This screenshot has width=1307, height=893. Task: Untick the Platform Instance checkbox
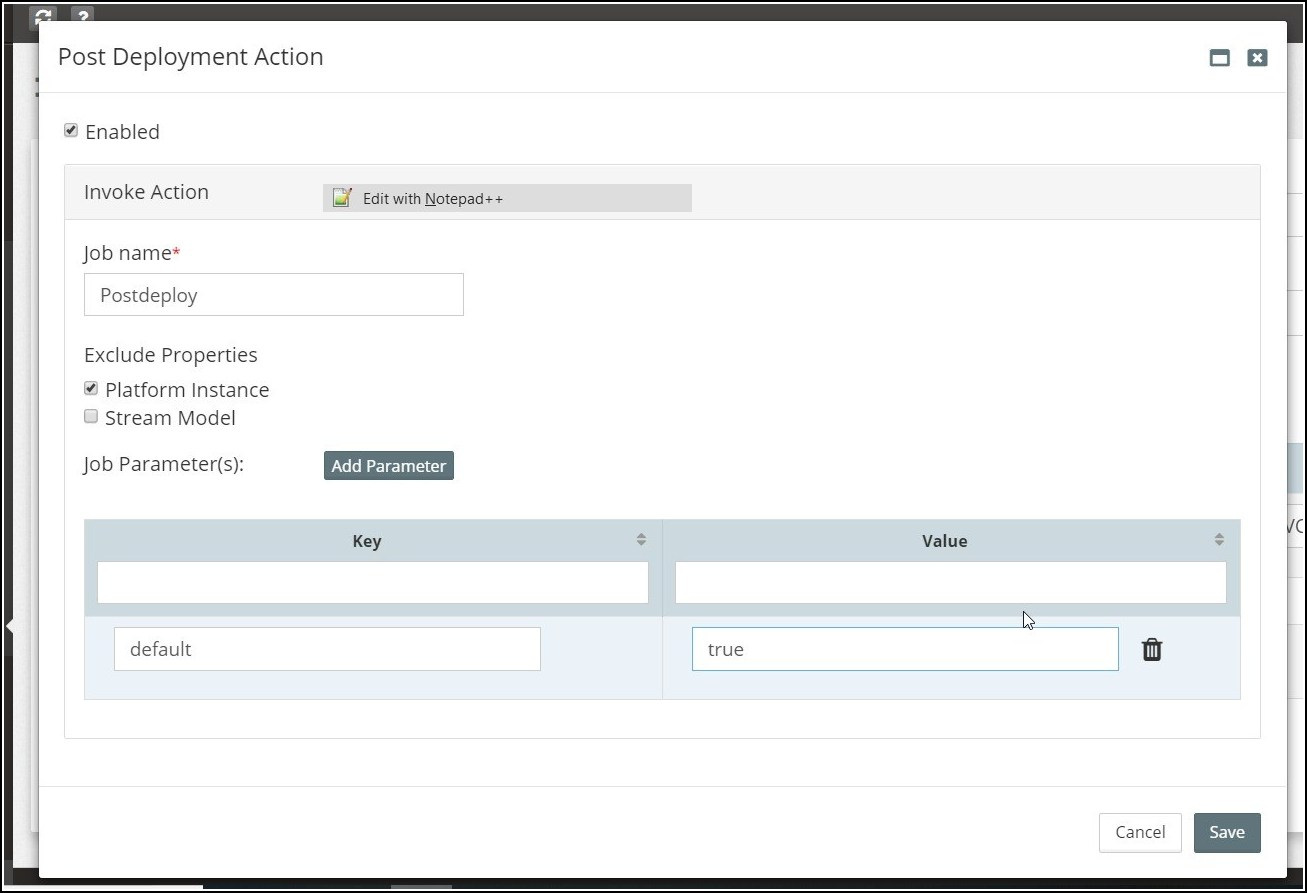pyautogui.click(x=91, y=389)
